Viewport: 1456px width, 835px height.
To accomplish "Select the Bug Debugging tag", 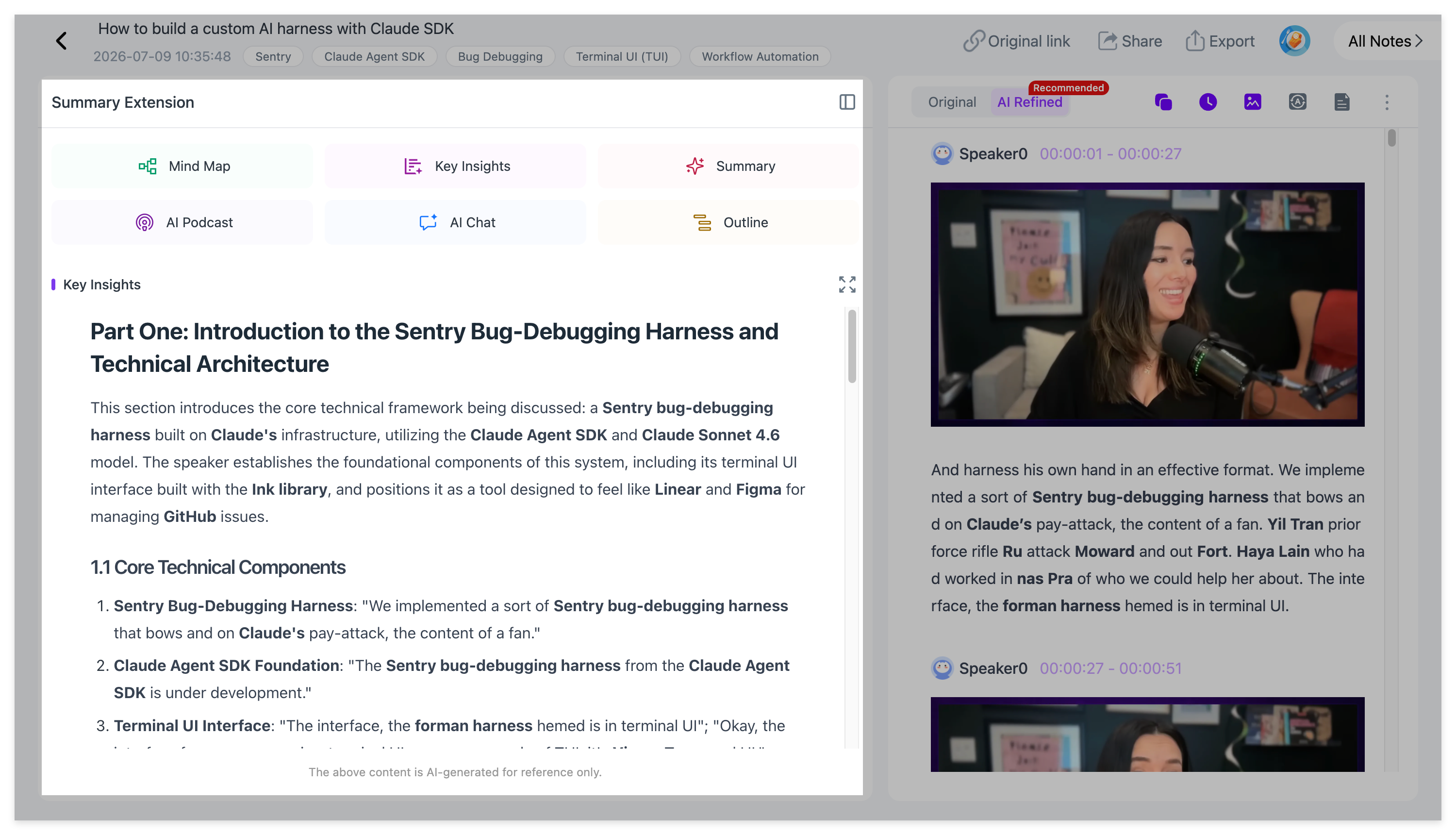I will (500, 56).
